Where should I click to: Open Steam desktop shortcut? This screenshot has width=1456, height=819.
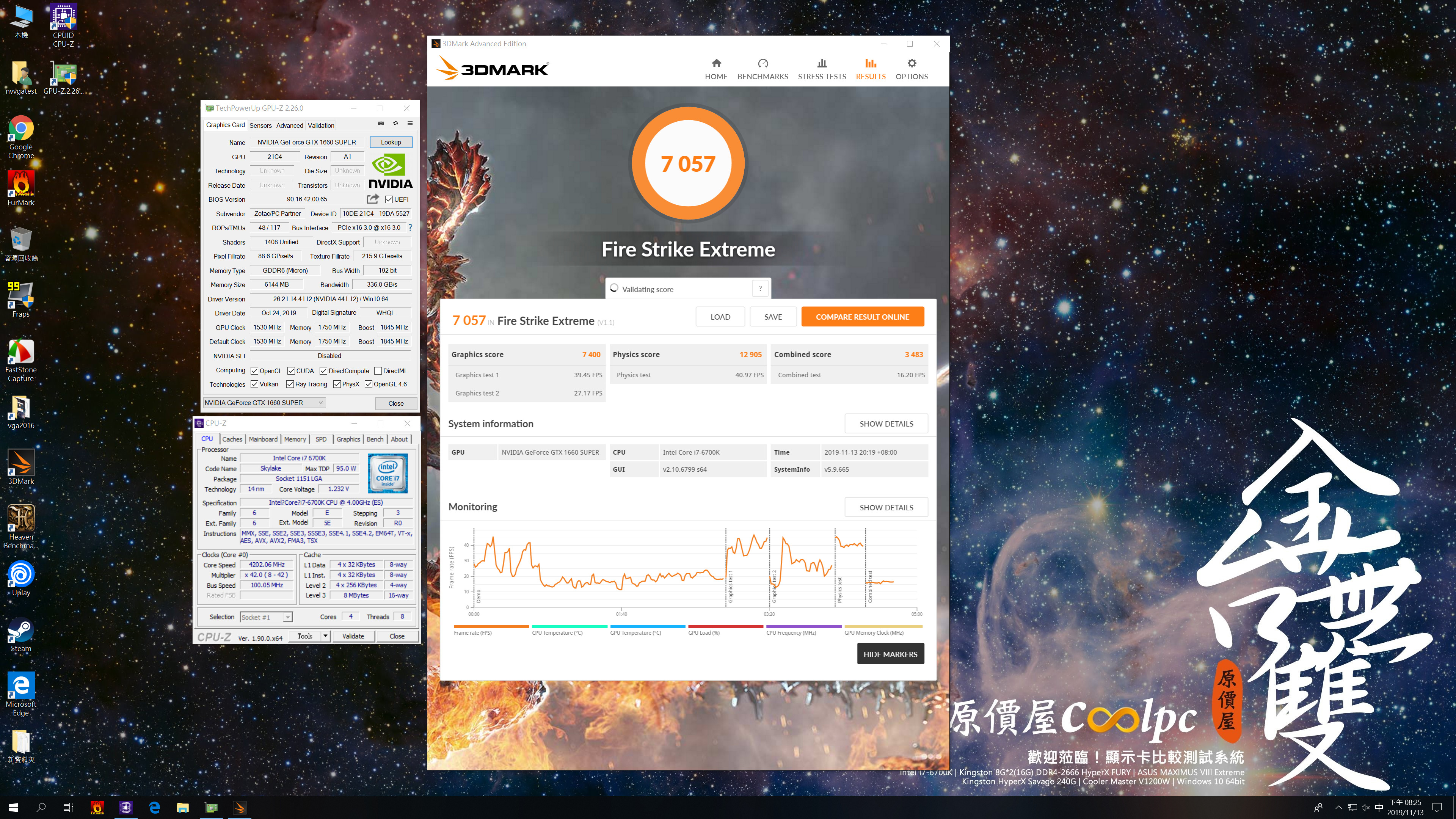click(x=21, y=635)
